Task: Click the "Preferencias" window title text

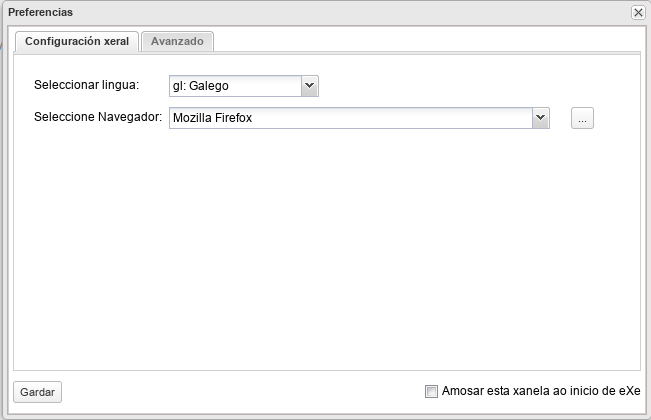Action: coord(40,12)
